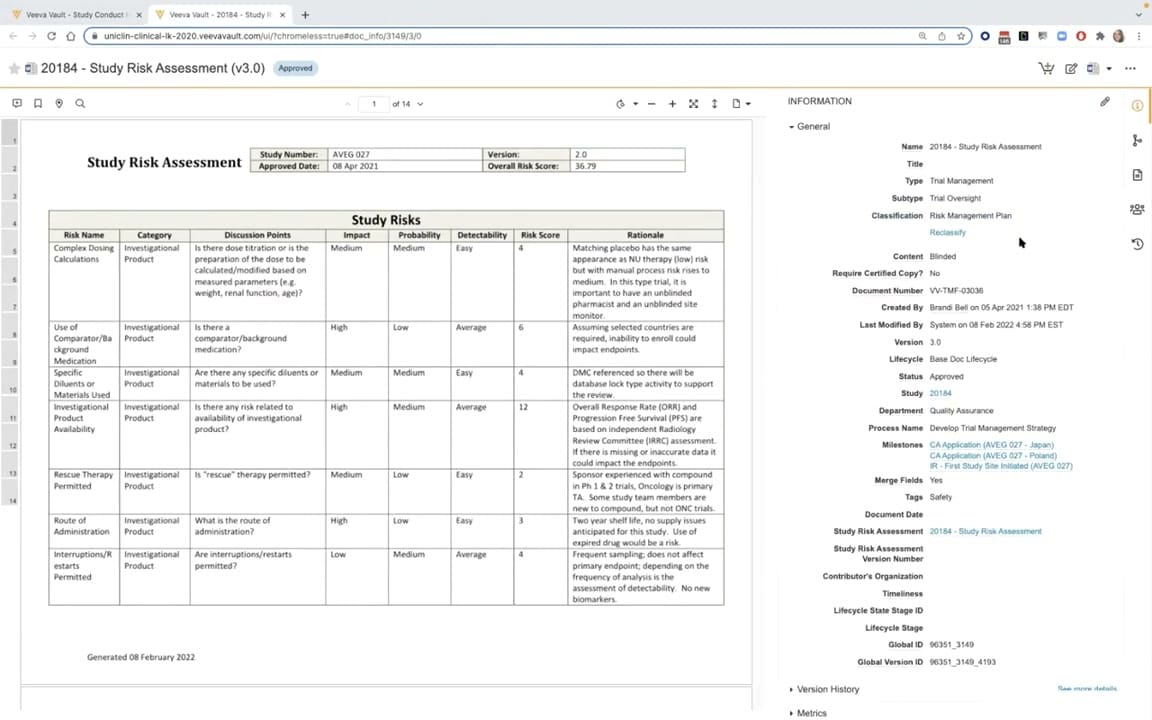1152x720 pixels.
Task: Click the document type icon beside the title
Action: 31,68
